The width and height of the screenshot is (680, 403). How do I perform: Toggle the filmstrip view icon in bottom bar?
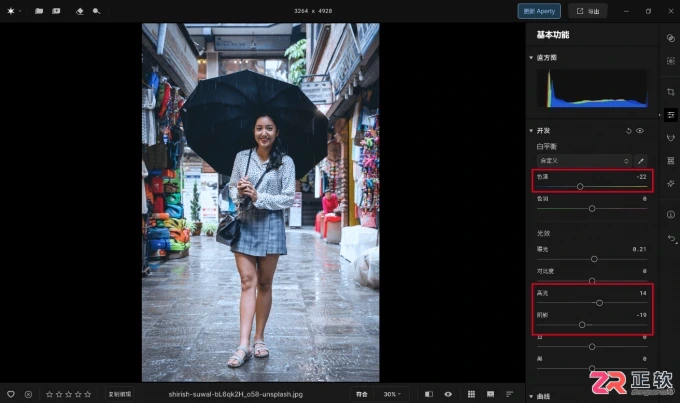(x=490, y=394)
